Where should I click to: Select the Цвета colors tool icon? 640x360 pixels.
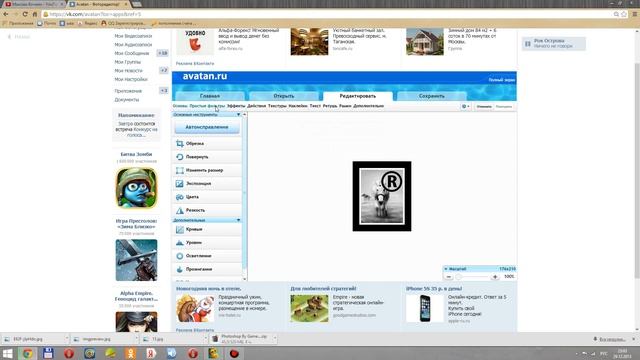(180, 197)
